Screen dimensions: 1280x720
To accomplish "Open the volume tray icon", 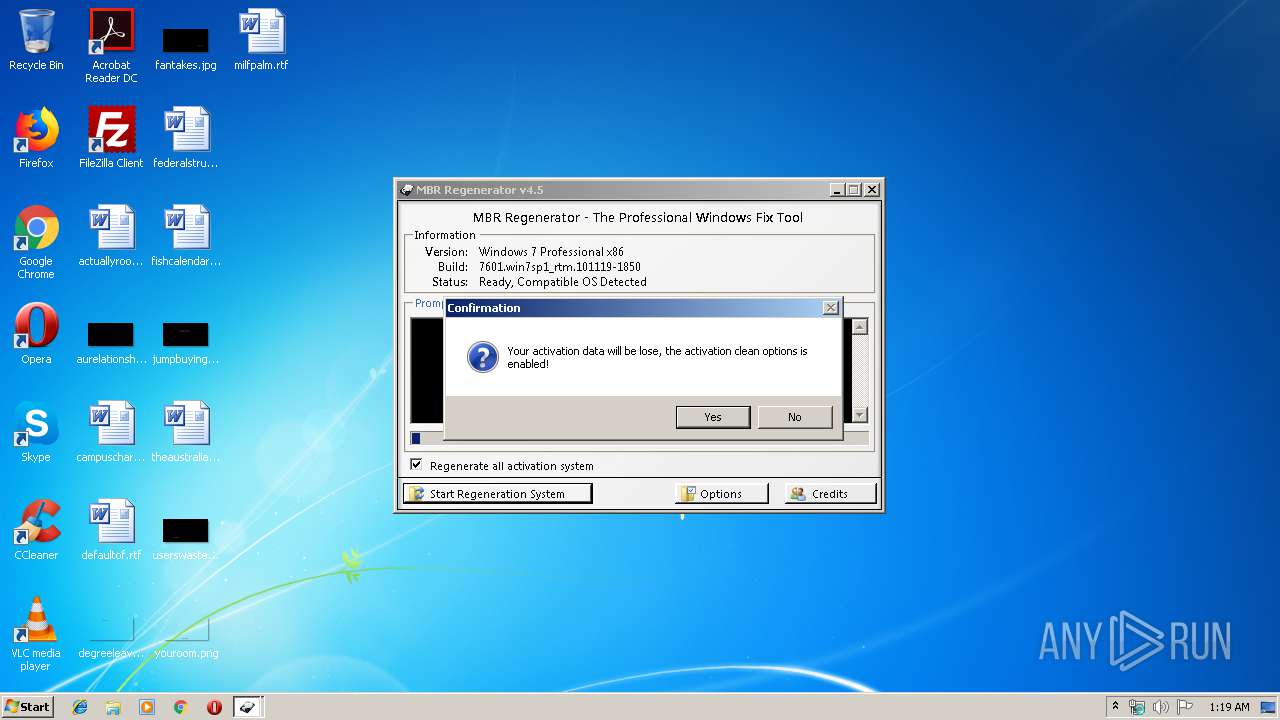I will [x=1161, y=707].
